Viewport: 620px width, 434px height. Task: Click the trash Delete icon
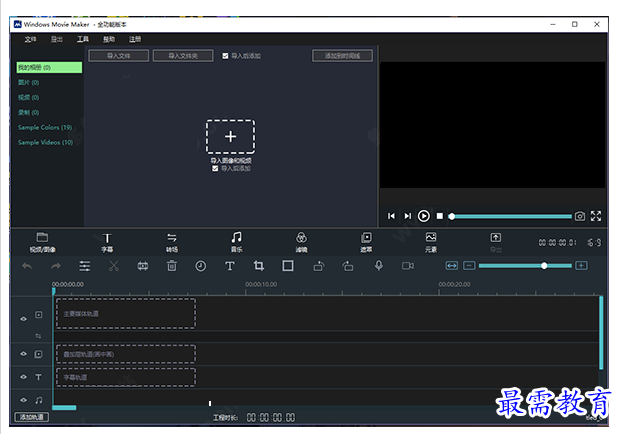172,266
